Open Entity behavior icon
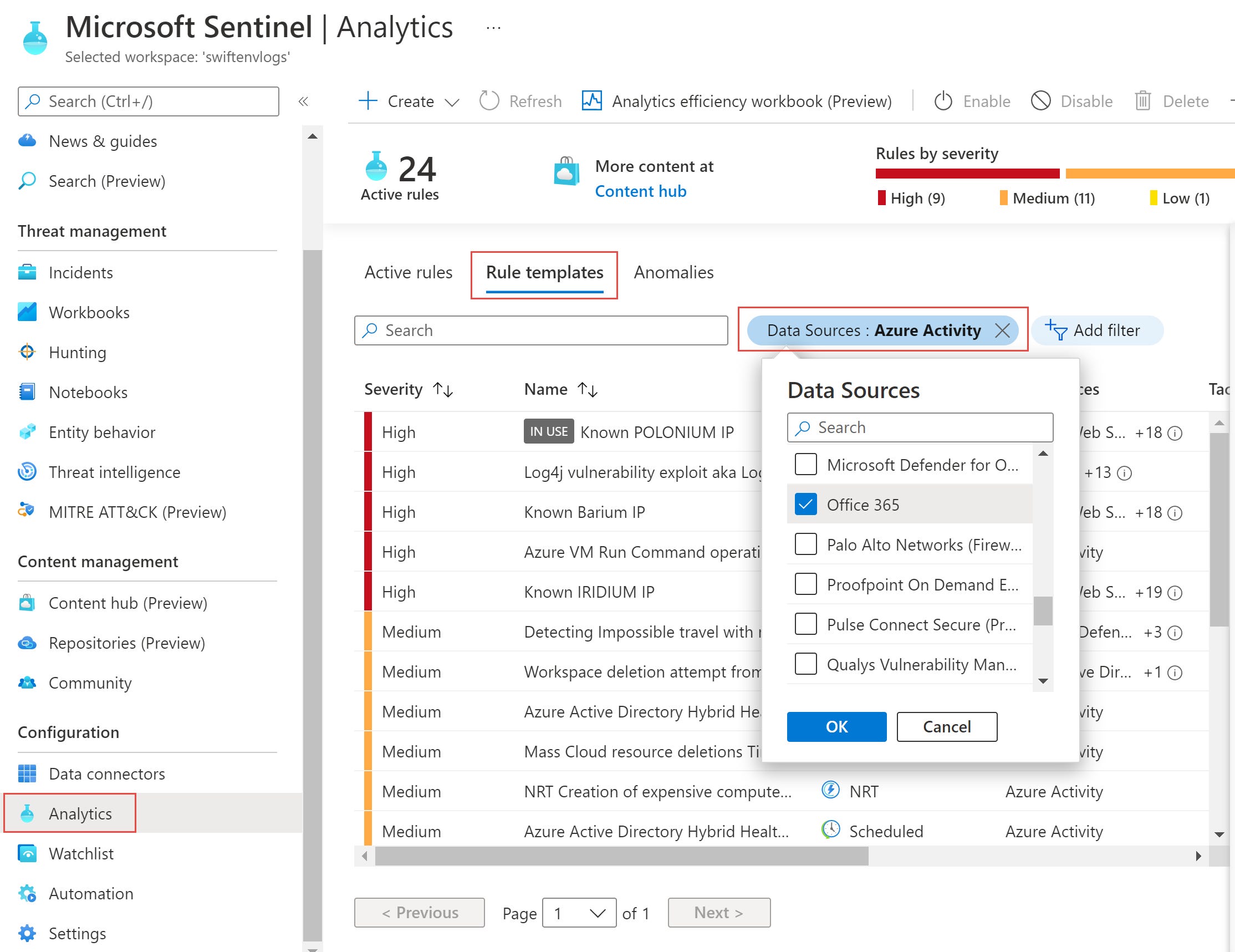 (x=27, y=432)
